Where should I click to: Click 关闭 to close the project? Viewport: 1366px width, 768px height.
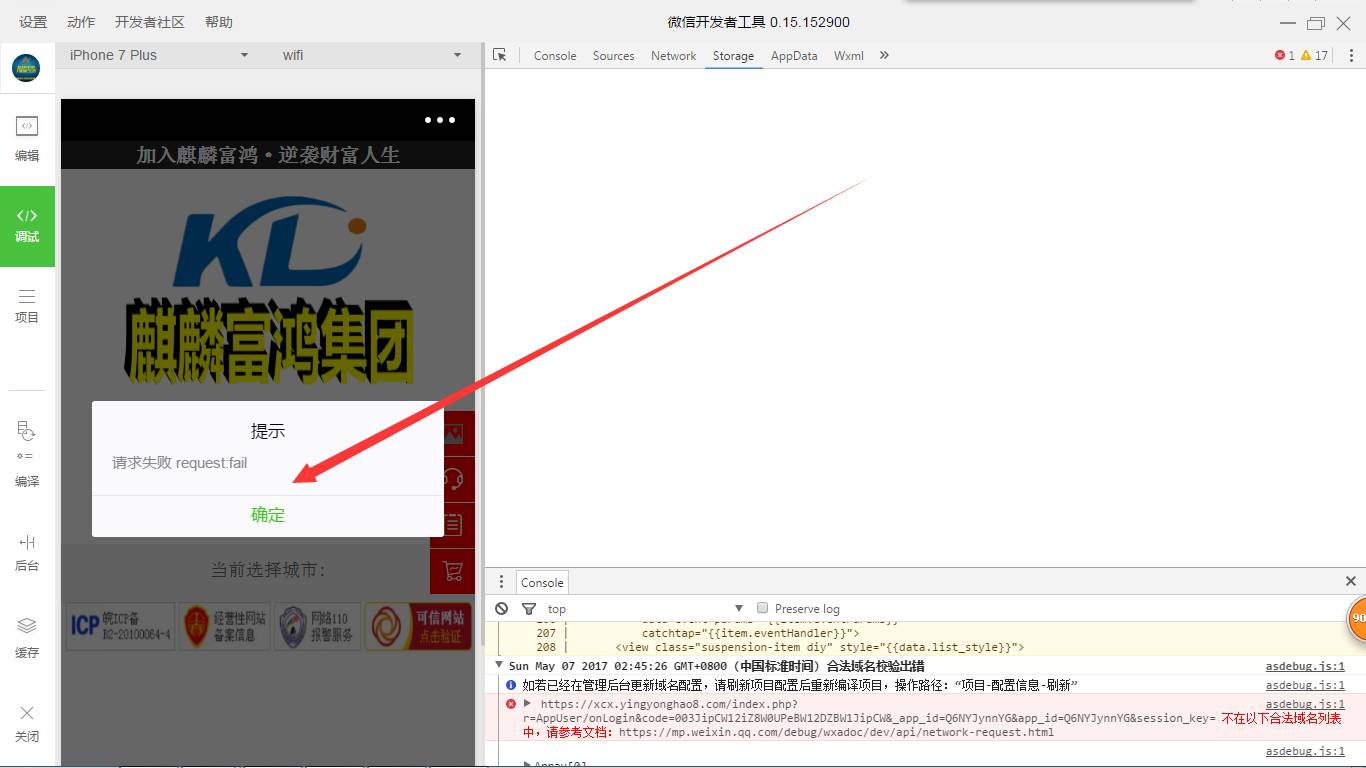[27, 723]
